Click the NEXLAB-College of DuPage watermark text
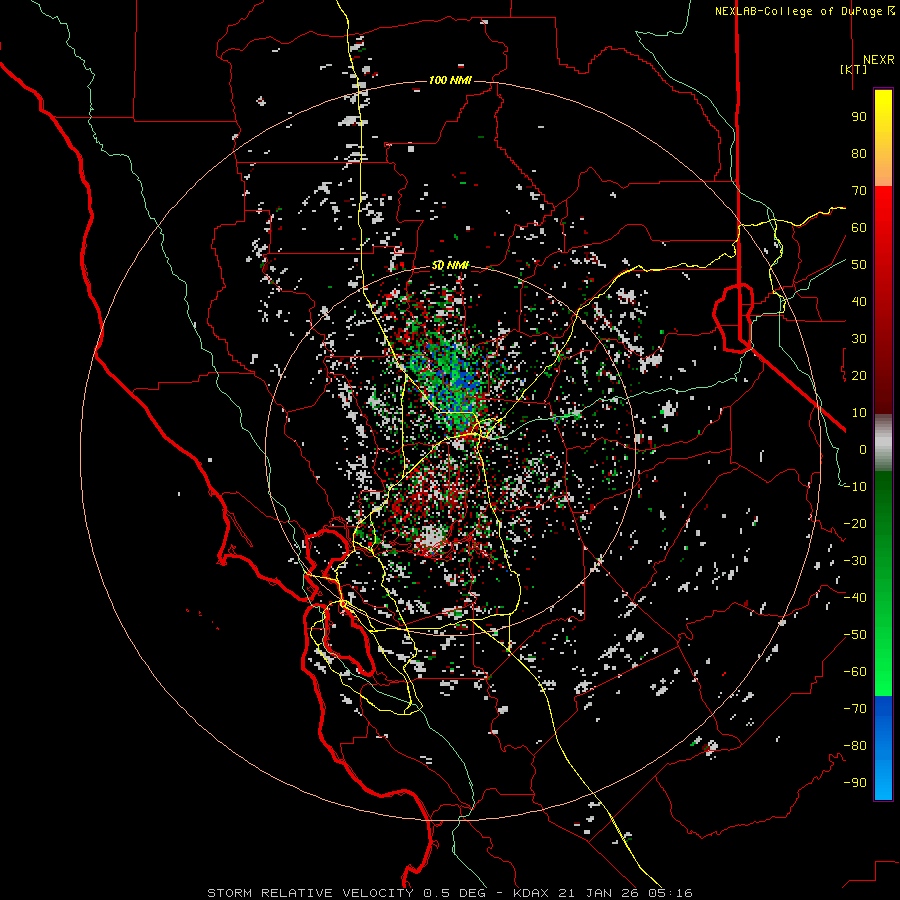 tap(798, 11)
